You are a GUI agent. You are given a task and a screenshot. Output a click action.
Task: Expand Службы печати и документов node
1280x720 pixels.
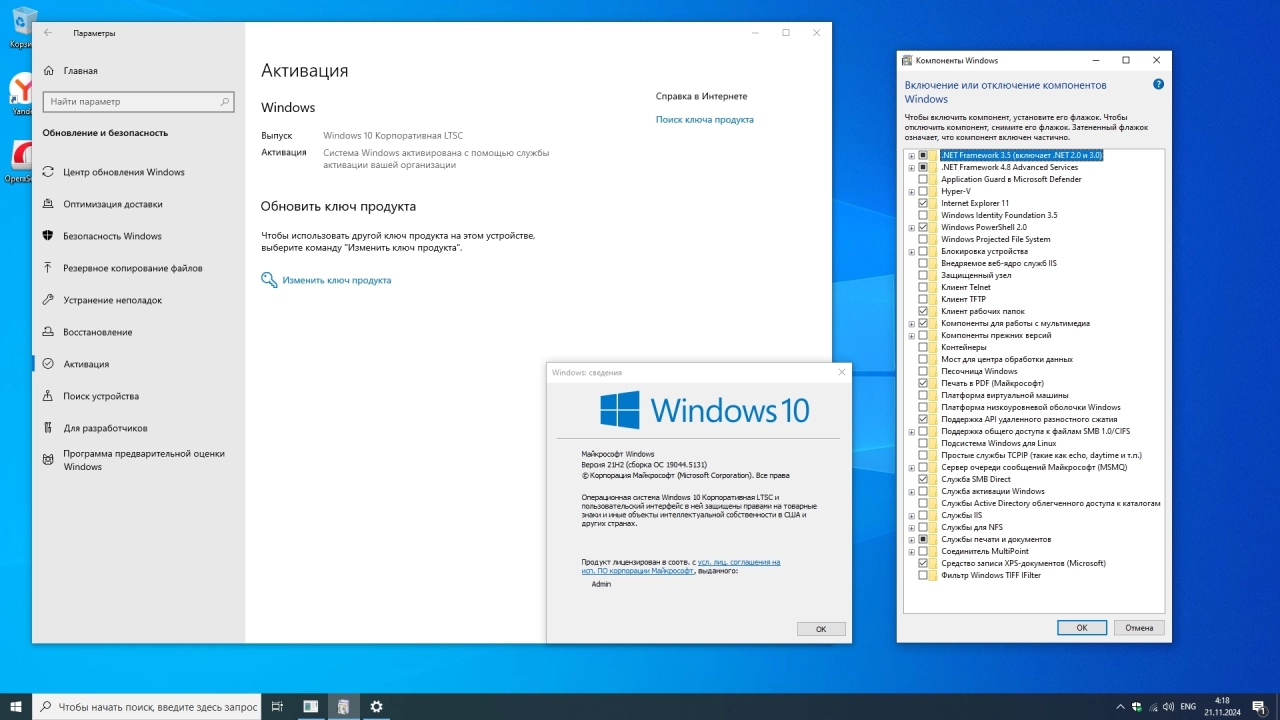tap(911, 539)
